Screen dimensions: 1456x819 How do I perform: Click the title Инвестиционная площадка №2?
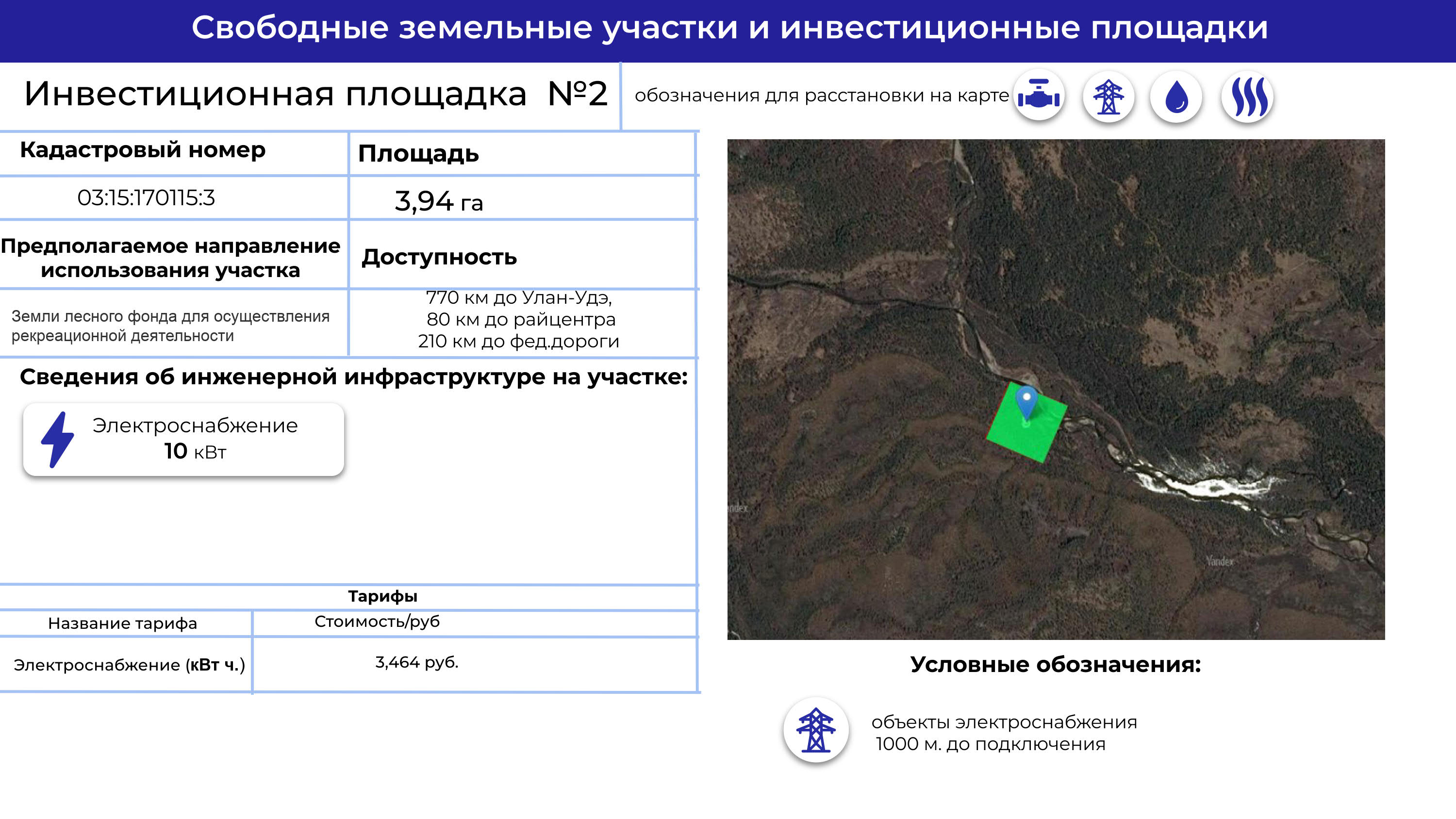(x=316, y=94)
